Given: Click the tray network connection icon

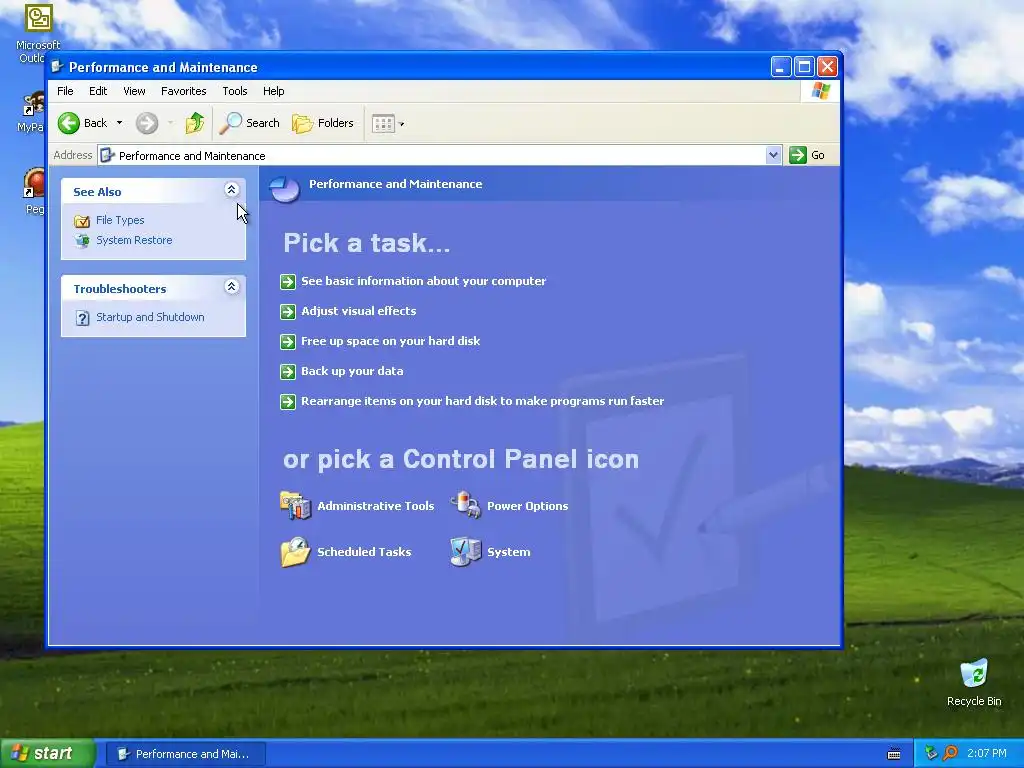Looking at the screenshot, I should pyautogui.click(x=931, y=754).
